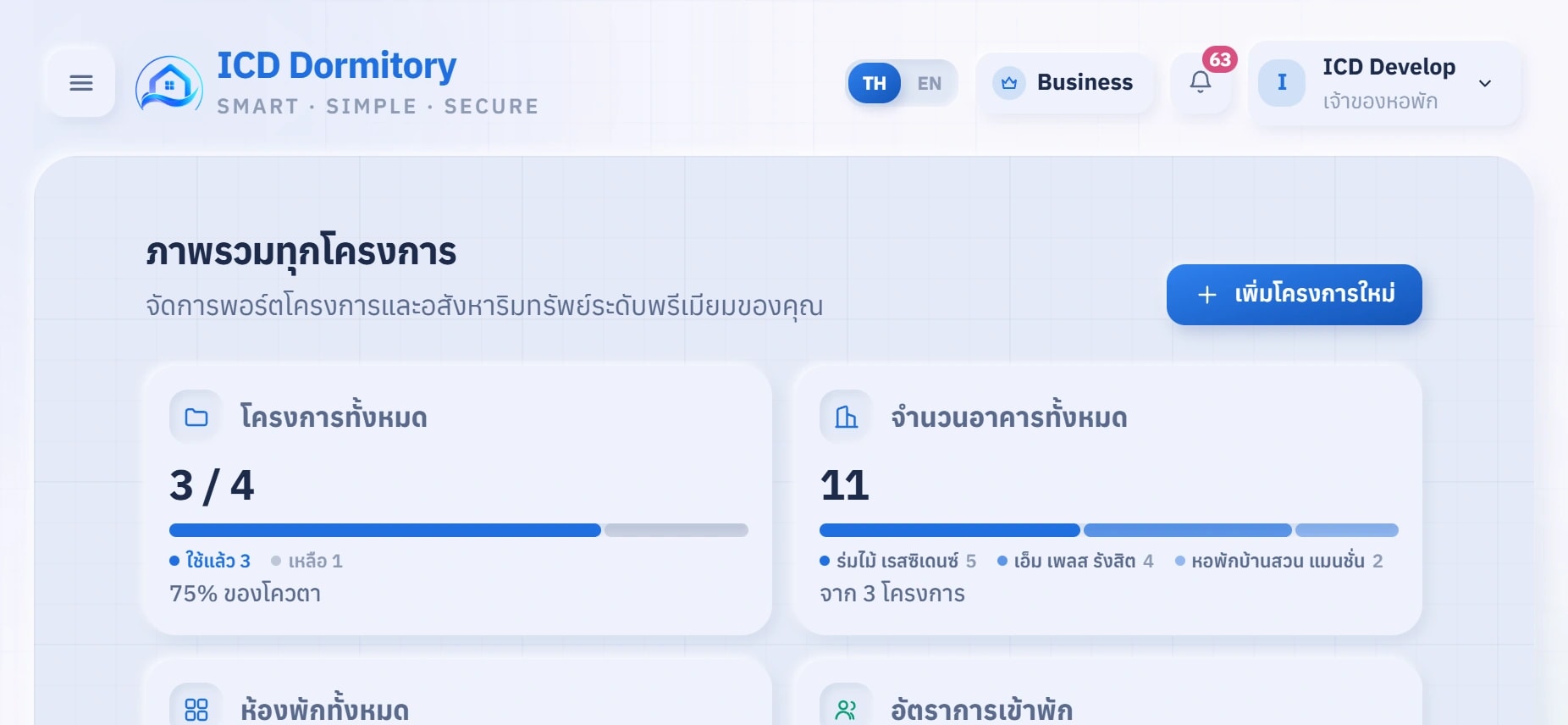
Task: Click the grid icon for ห้องพักทั้งหมด
Action: [196, 710]
